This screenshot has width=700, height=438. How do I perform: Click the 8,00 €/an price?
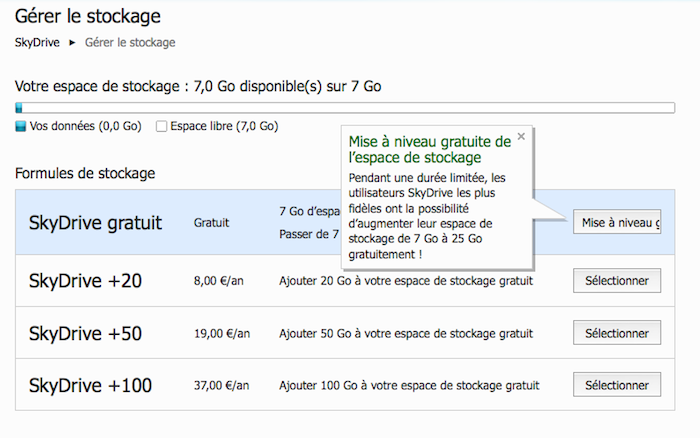(222, 281)
